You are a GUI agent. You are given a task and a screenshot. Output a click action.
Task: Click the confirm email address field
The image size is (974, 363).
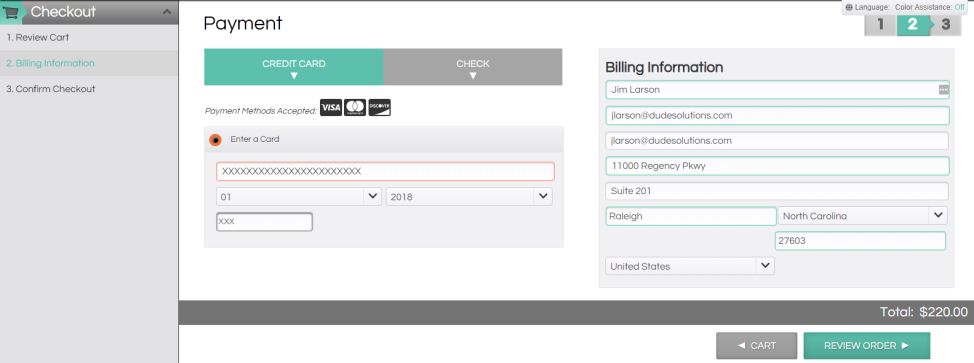click(777, 140)
